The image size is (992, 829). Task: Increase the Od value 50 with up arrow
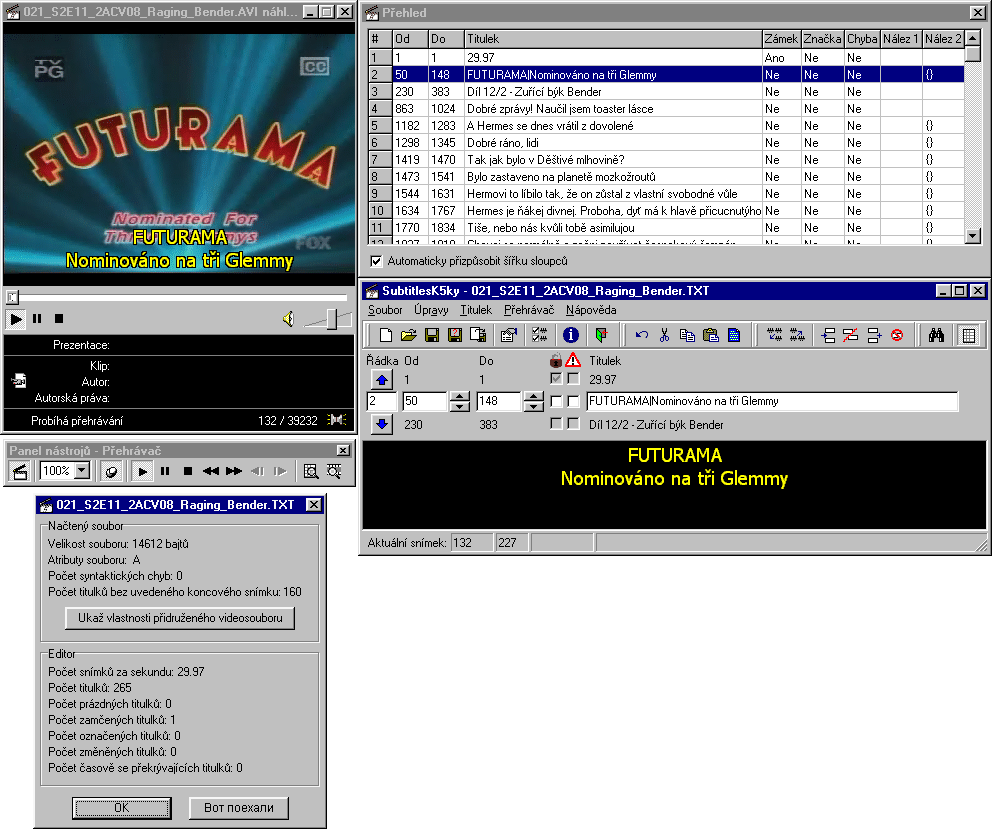click(x=459, y=396)
